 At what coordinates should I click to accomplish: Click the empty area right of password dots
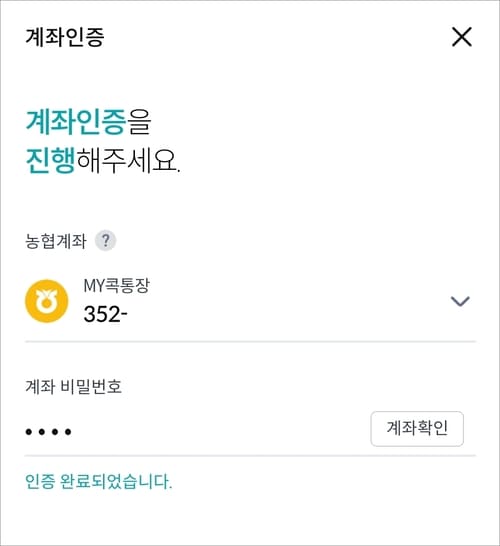[x=219, y=432]
